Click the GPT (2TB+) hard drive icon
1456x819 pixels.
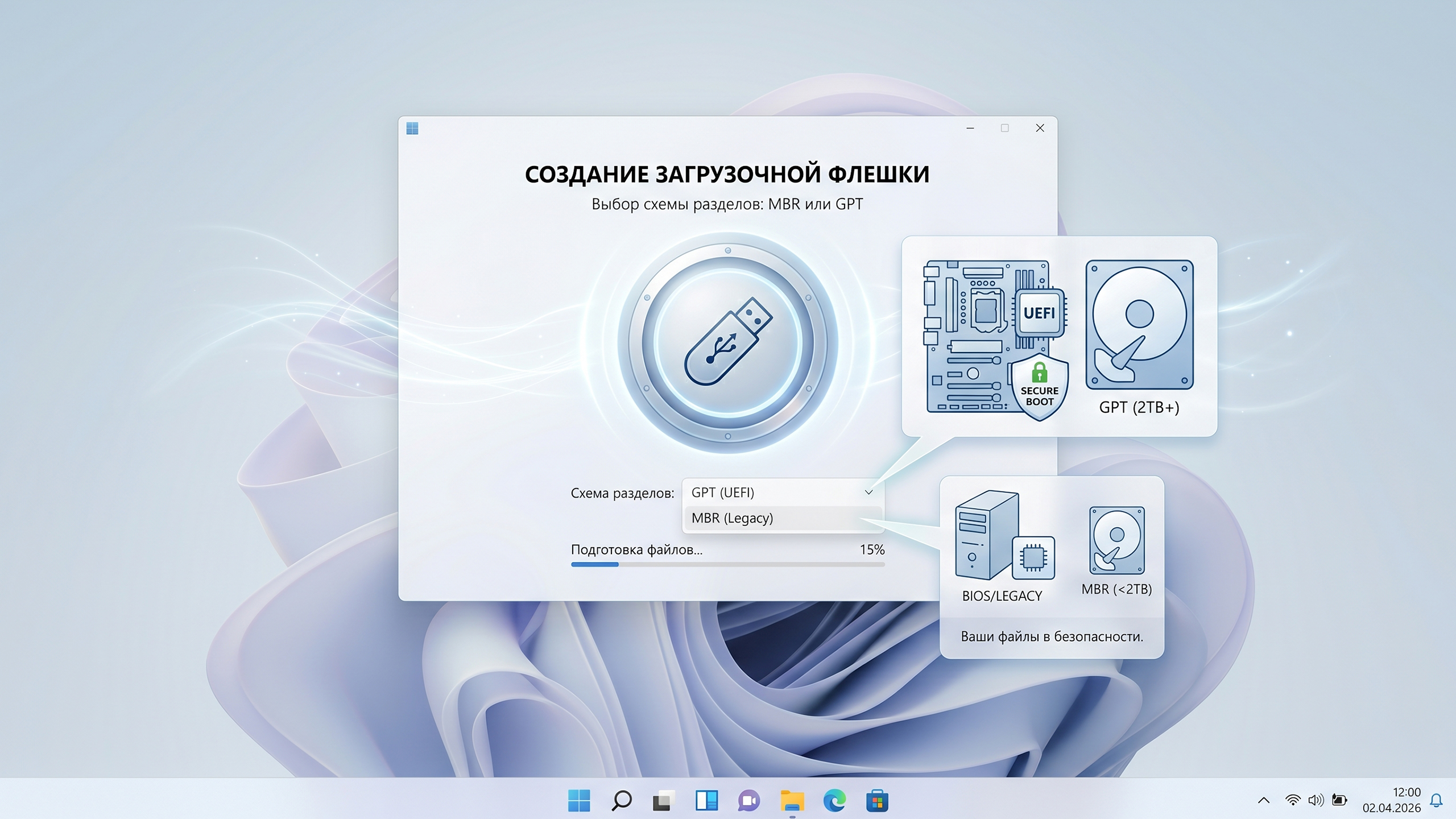pyautogui.click(x=1139, y=325)
